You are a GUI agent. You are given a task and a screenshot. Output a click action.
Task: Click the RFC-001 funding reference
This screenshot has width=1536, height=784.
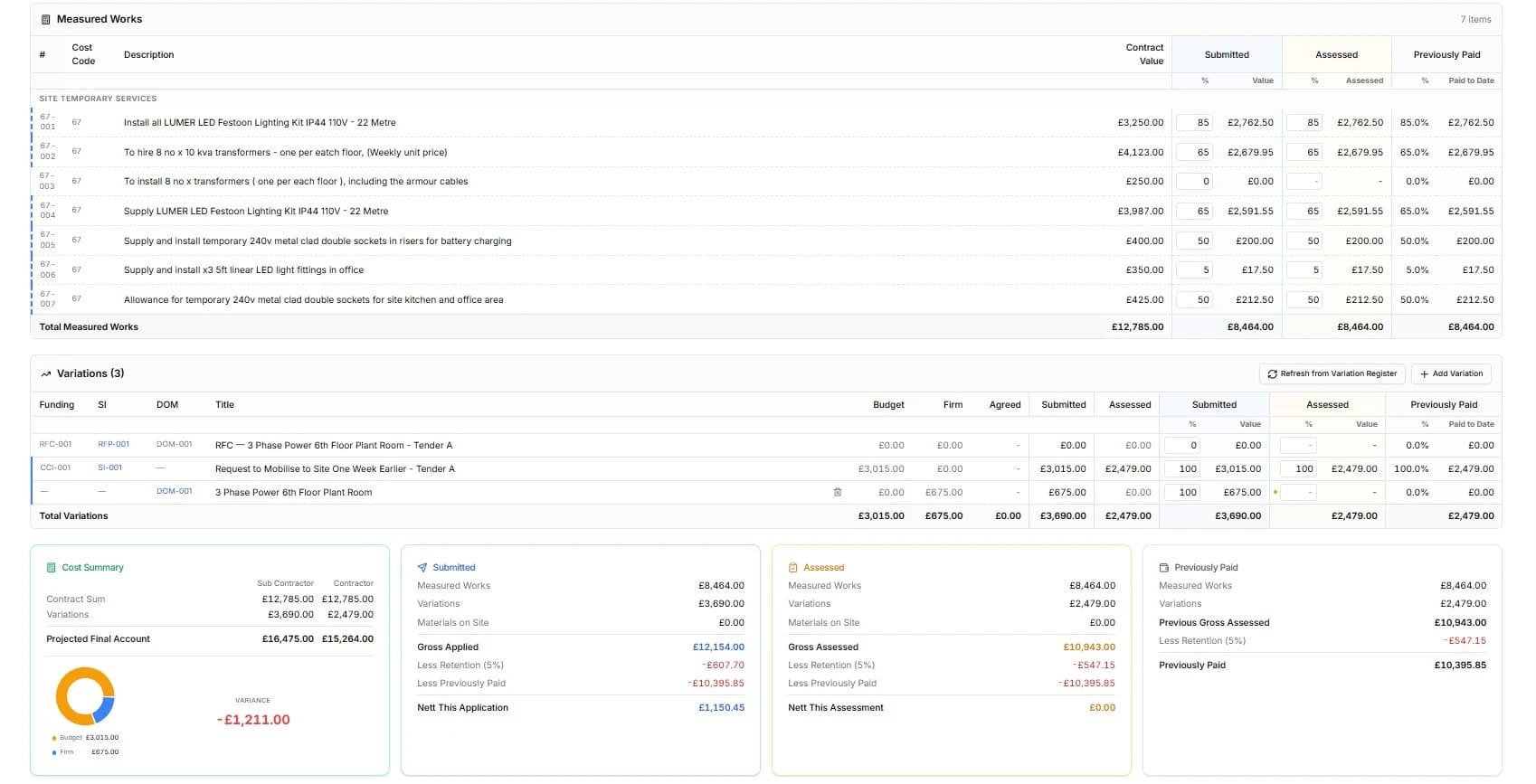point(55,445)
